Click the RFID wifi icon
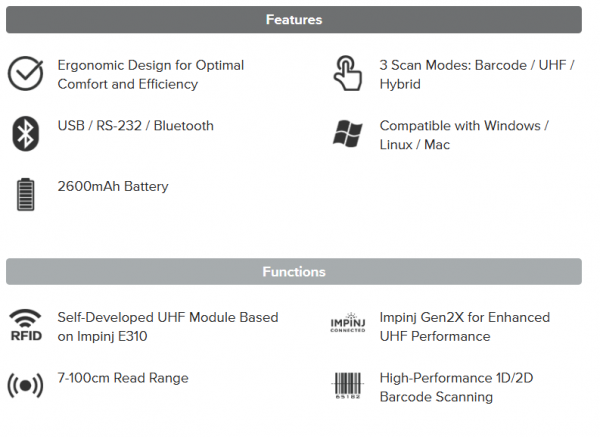Image resolution: width=600 pixels, height=437 pixels. point(26,325)
